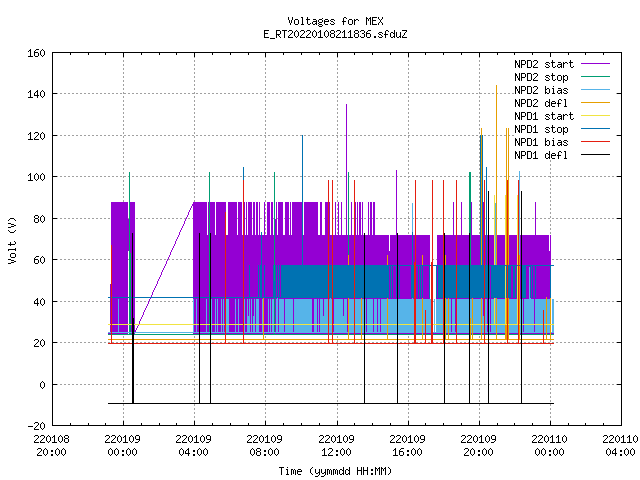The image size is (640, 480).
Task: Click the black NPD1 defl legend line
Action: [x=595, y=155]
